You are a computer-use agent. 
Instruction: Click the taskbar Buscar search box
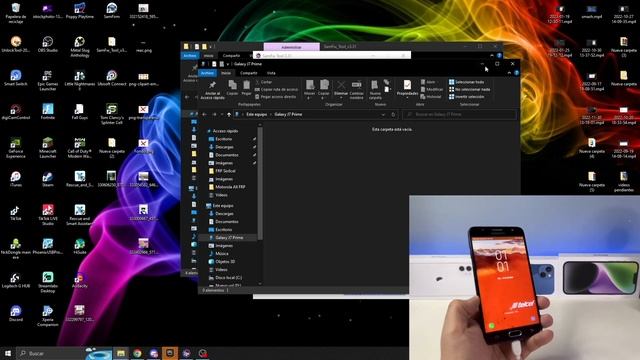[x=51, y=353]
